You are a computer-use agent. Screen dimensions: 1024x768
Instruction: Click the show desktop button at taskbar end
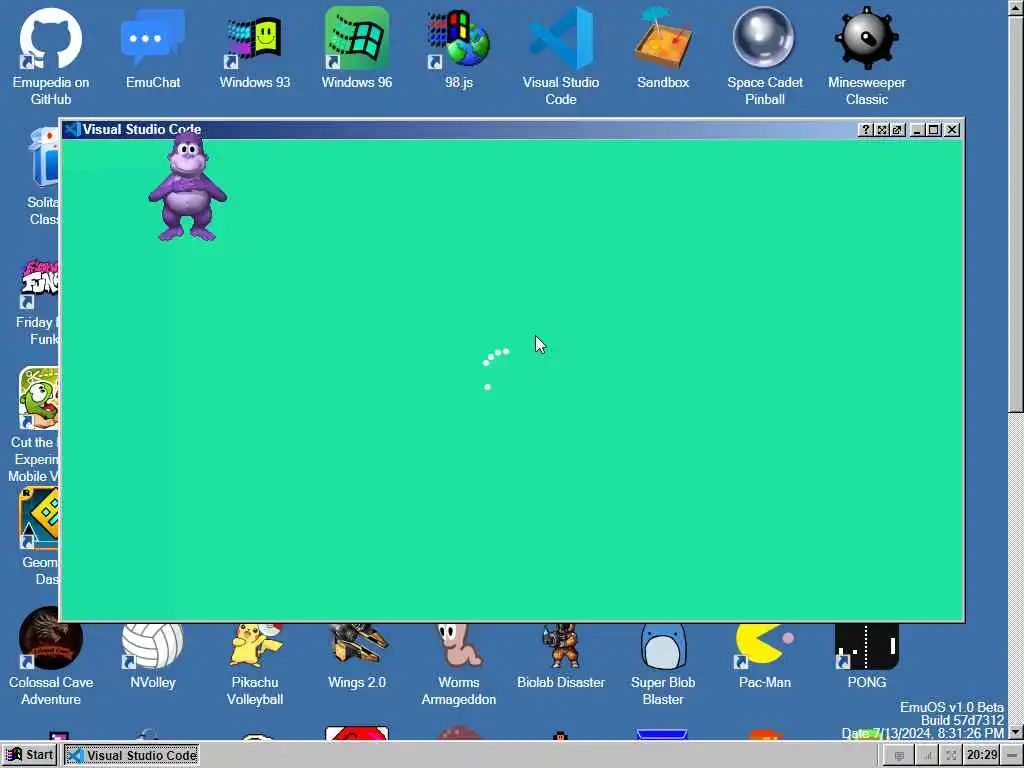tap(1014, 756)
